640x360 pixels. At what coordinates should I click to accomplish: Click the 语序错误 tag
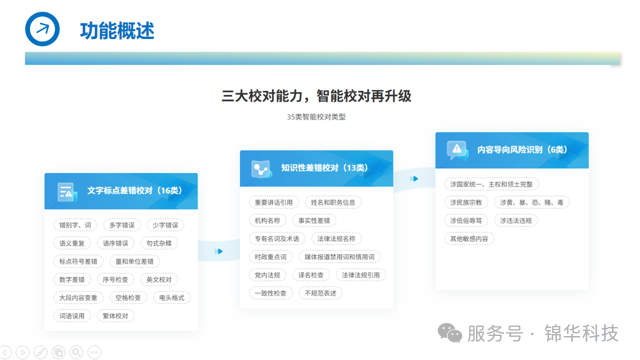(116, 243)
